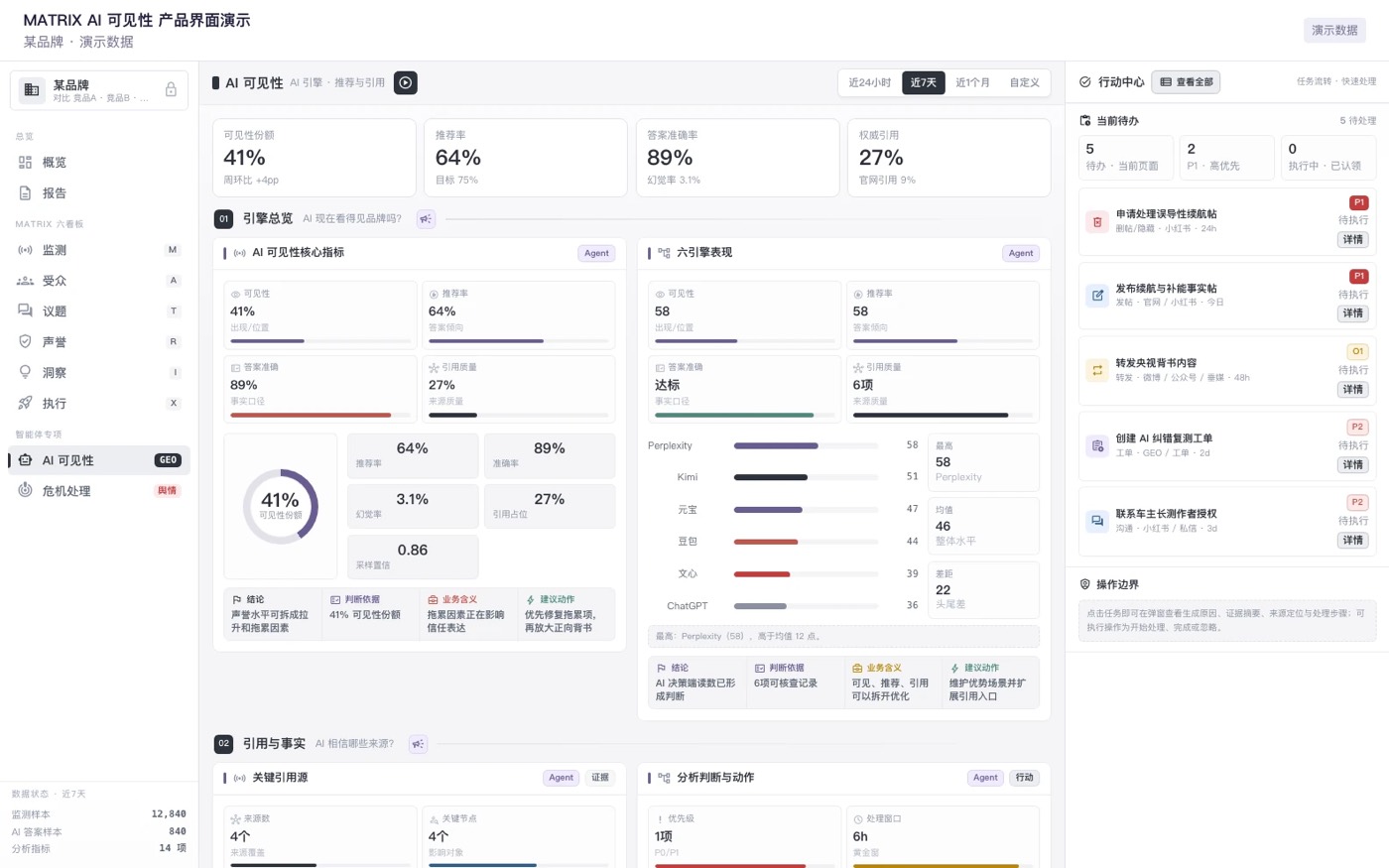Click the 可见性份额 41% summary card
Screen dimensions: 1389x868
click(x=314, y=158)
